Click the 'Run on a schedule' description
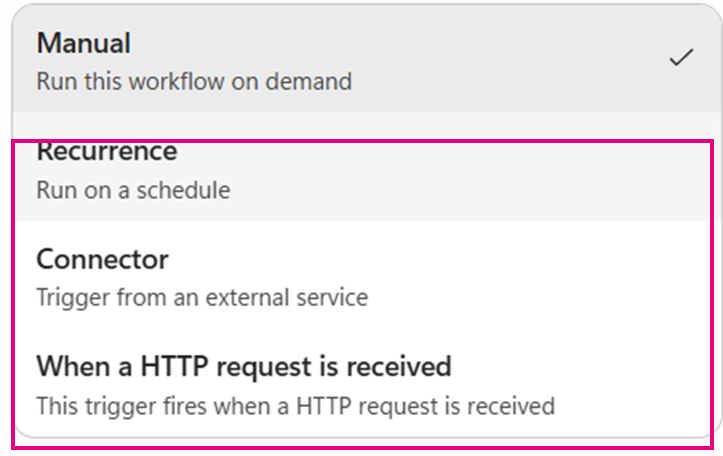 pos(133,190)
